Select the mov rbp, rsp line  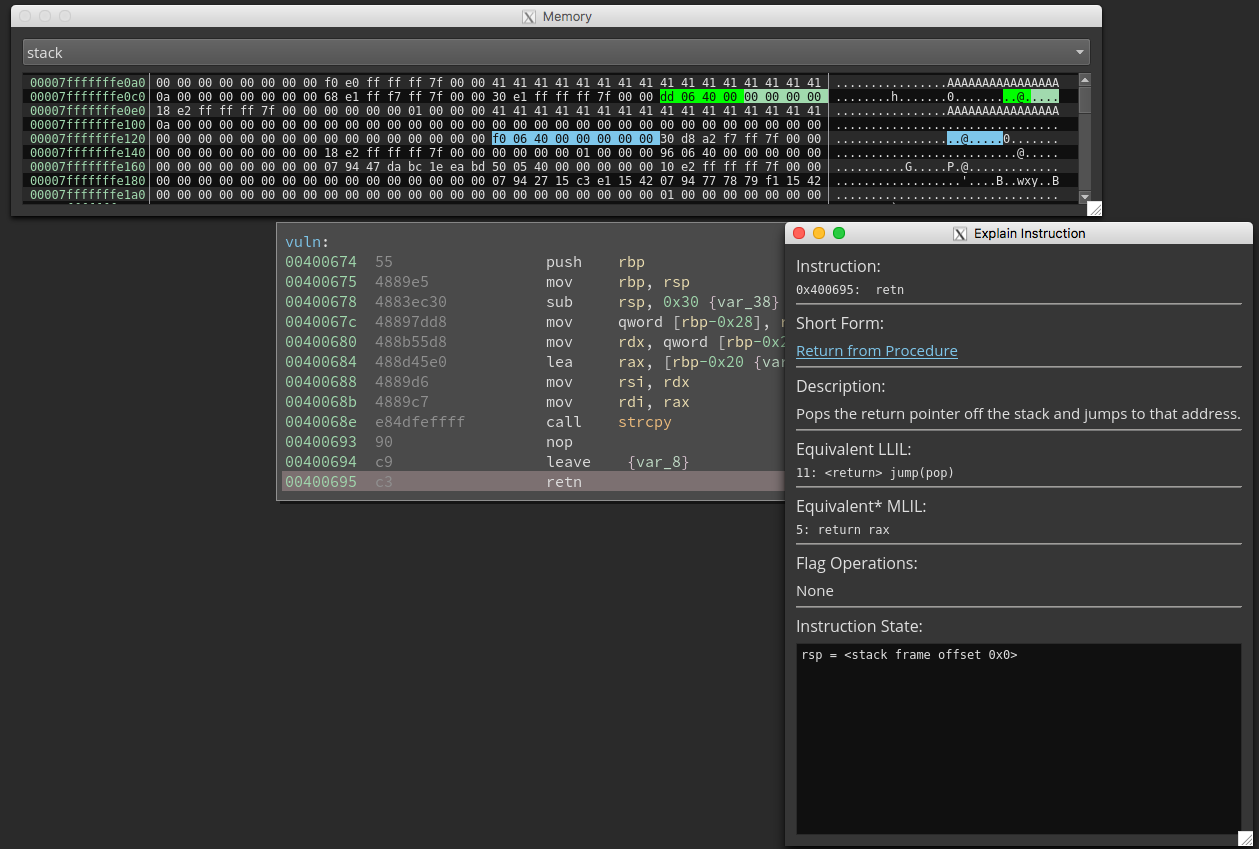pos(533,282)
